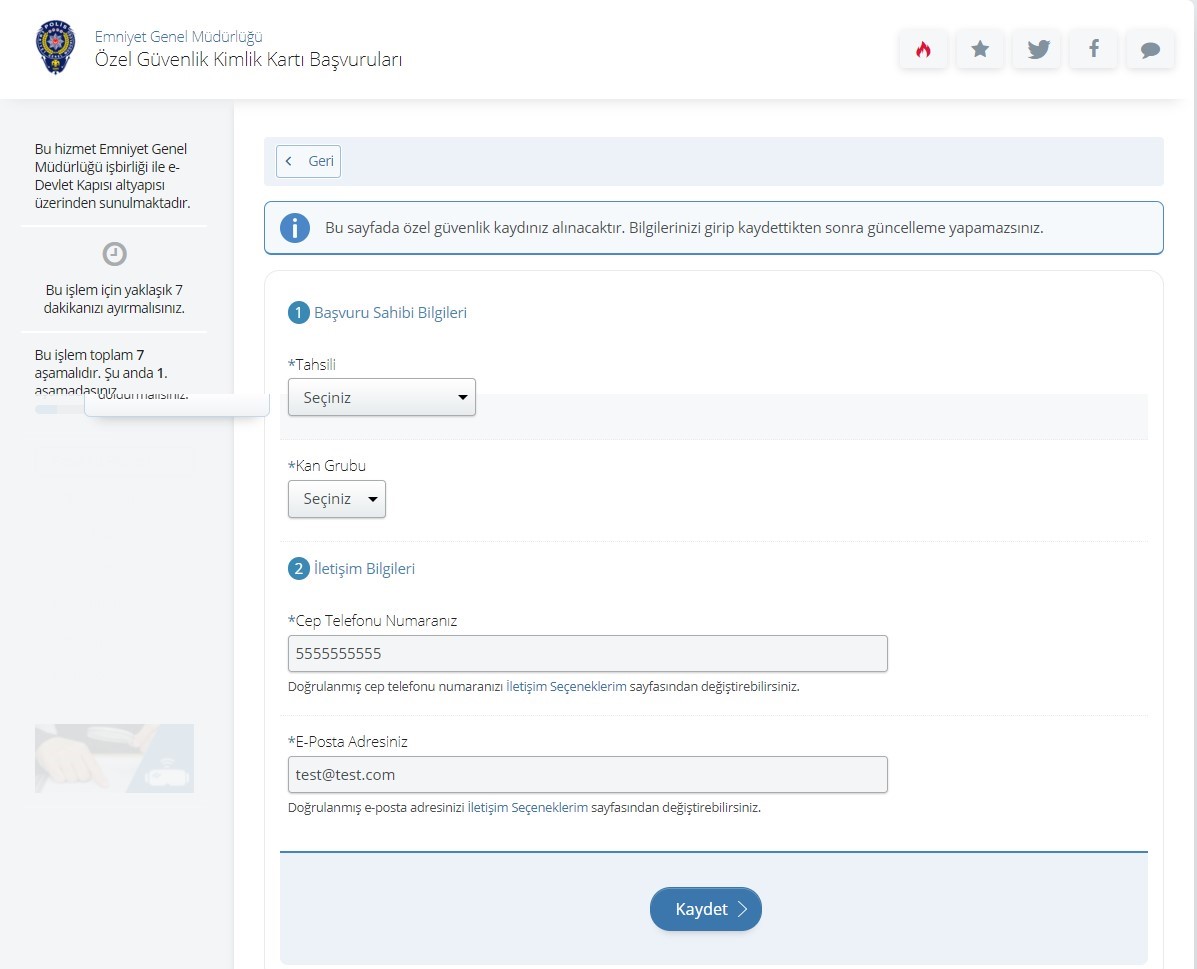Add service to favorites with star icon
This screenshot has width=1197, height=969.
980,49
